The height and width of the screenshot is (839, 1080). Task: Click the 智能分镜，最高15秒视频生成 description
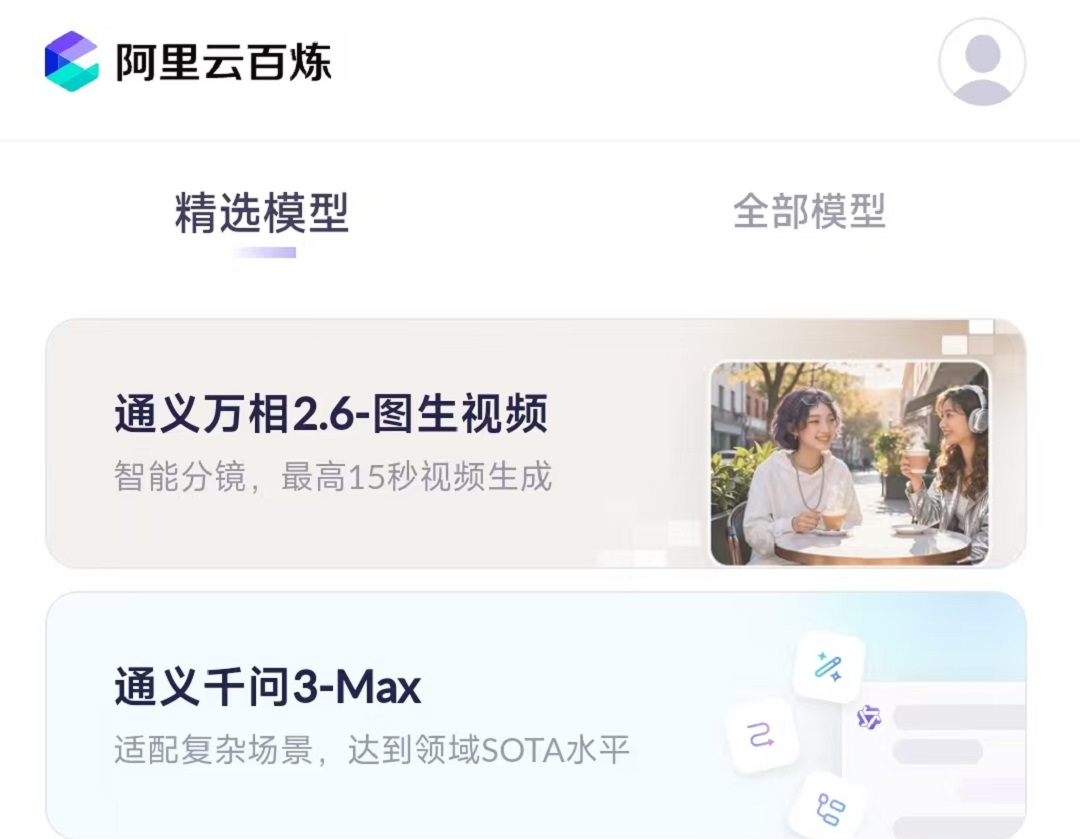click(333, 477)
